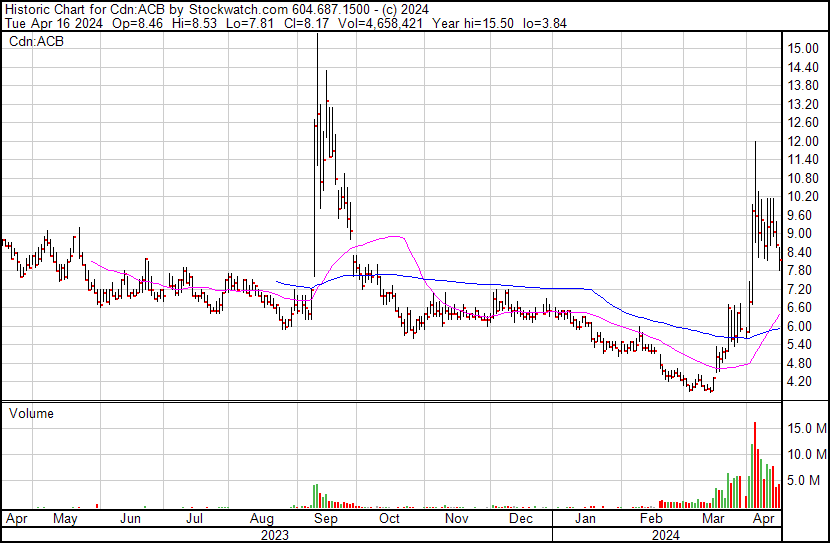Viewport: 830px width, 543px height.
Task: Click the 'Hi=8.53' high price value
Action: [194, 23]
